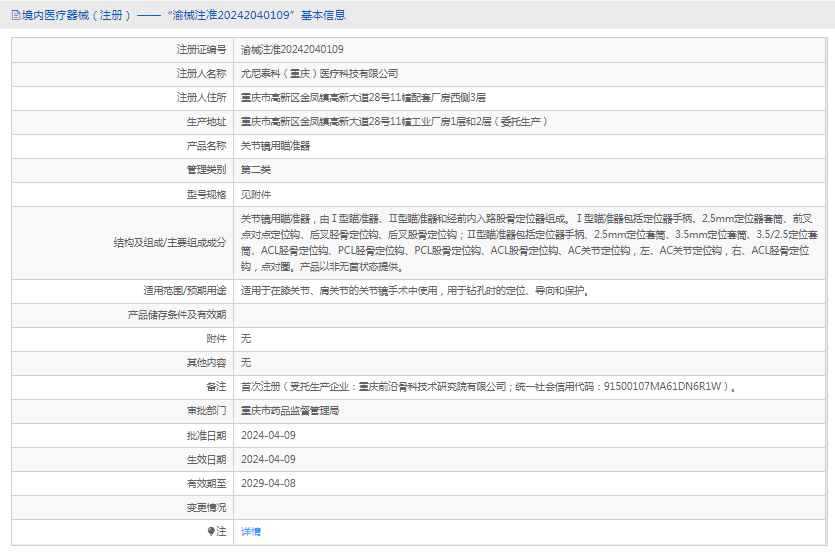The image size is (835, 552).
Task: Click the 备注 label cell
Action: tap(122, 387)
